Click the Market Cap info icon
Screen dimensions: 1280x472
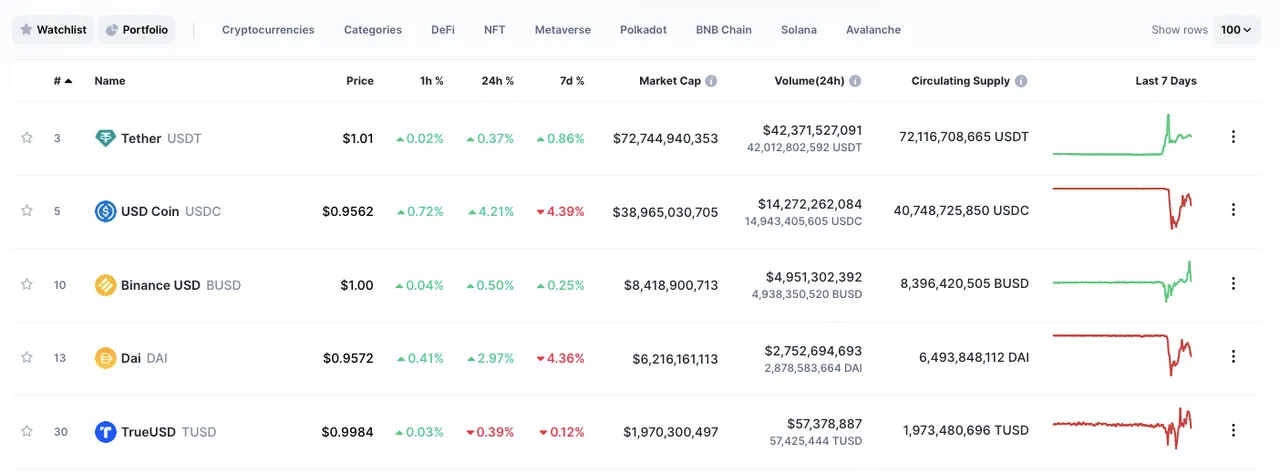[711, 81]
